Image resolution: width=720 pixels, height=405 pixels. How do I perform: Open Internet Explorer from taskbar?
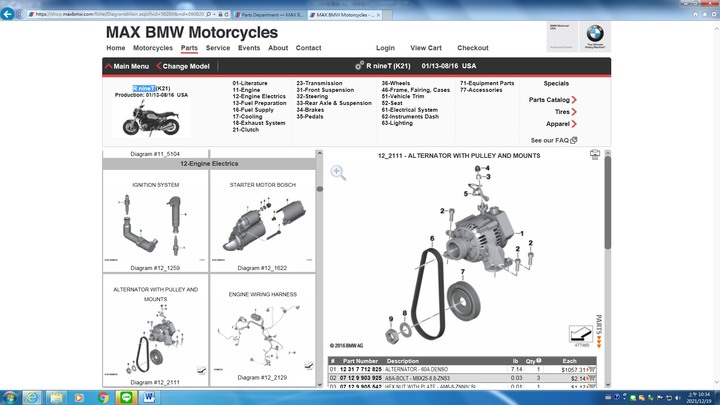(32, 397)
